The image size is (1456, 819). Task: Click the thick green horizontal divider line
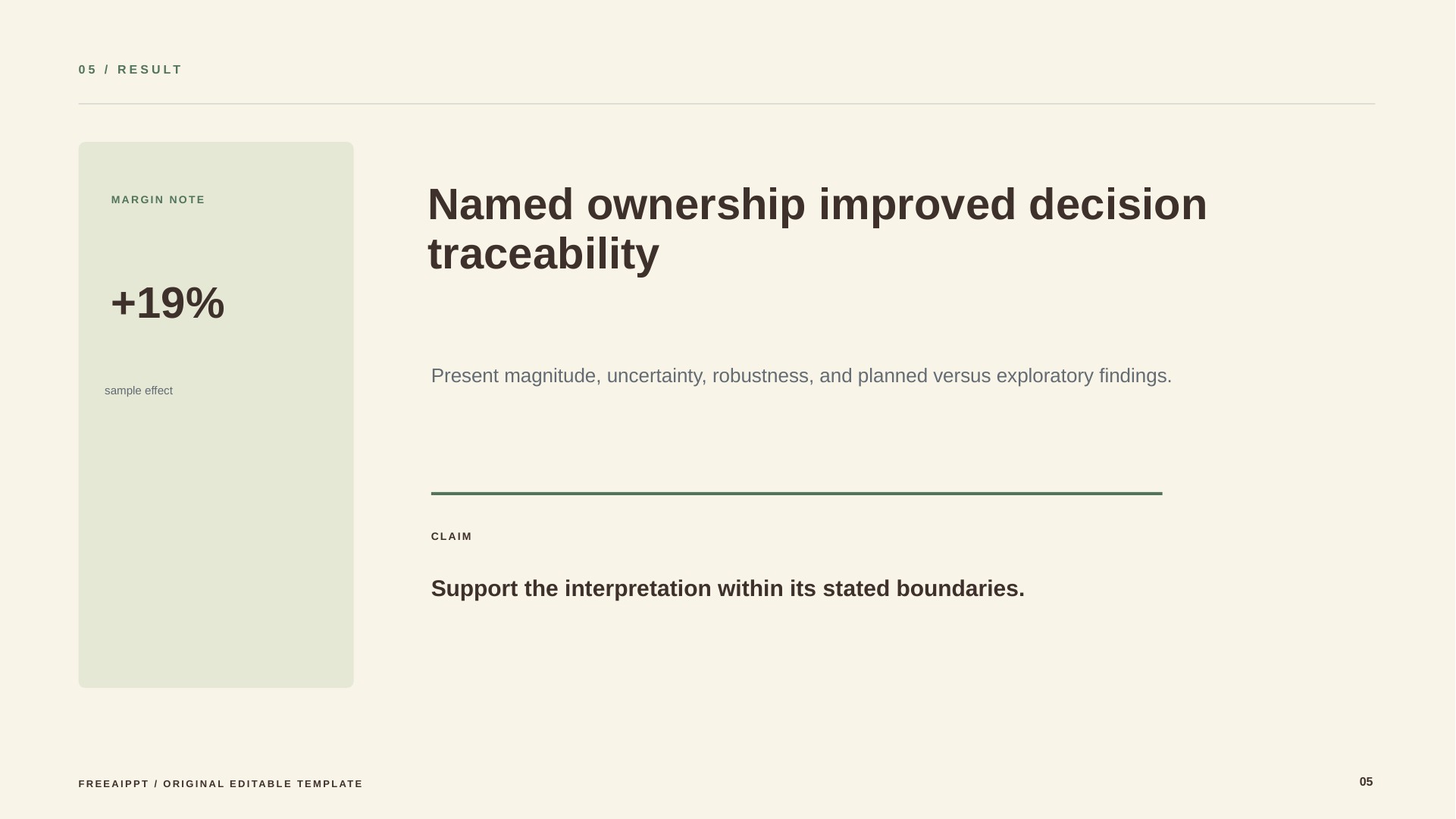(796, 494)
